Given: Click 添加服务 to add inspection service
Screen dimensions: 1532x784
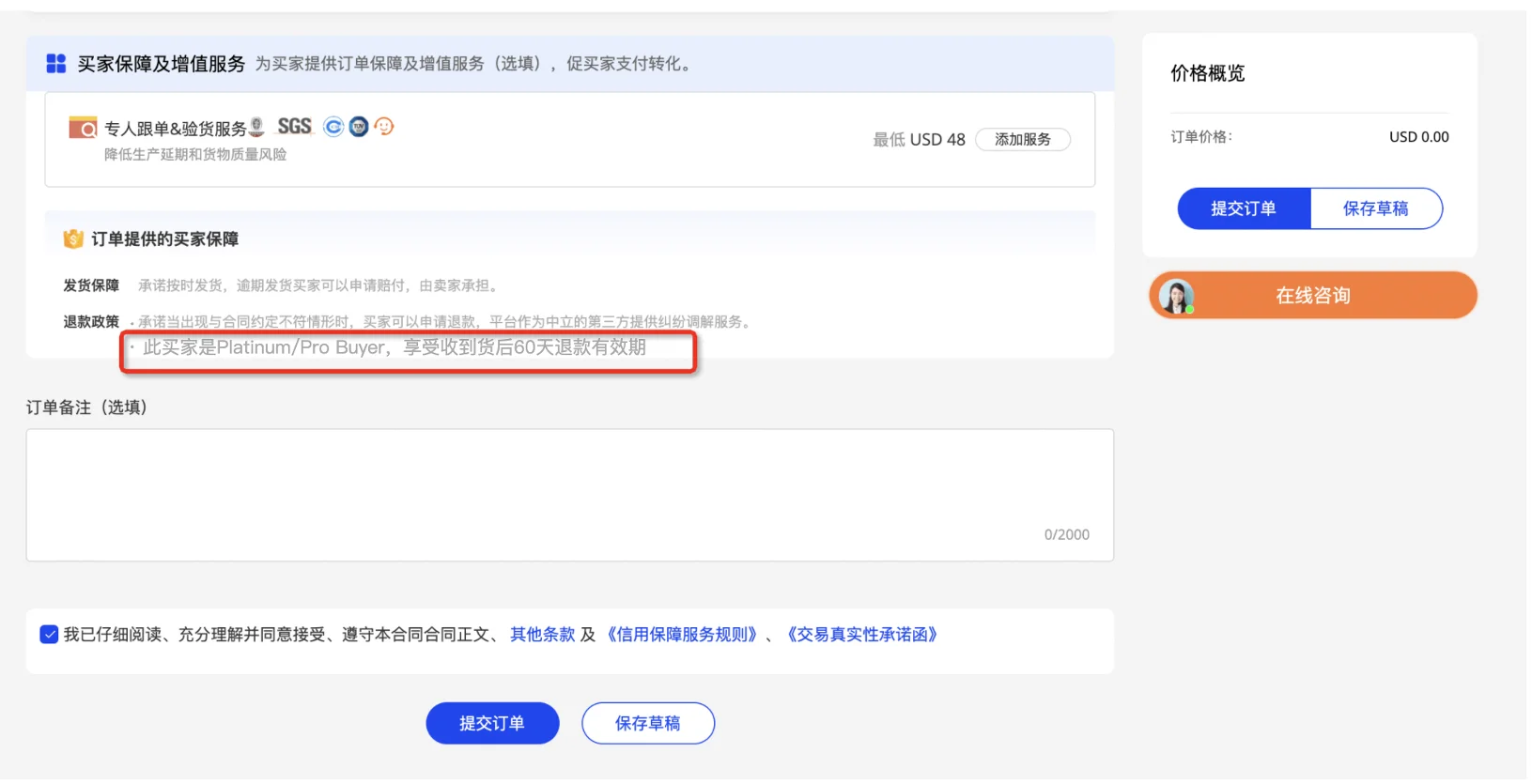Looking at the screenshot, I should tap(1023, 140).
